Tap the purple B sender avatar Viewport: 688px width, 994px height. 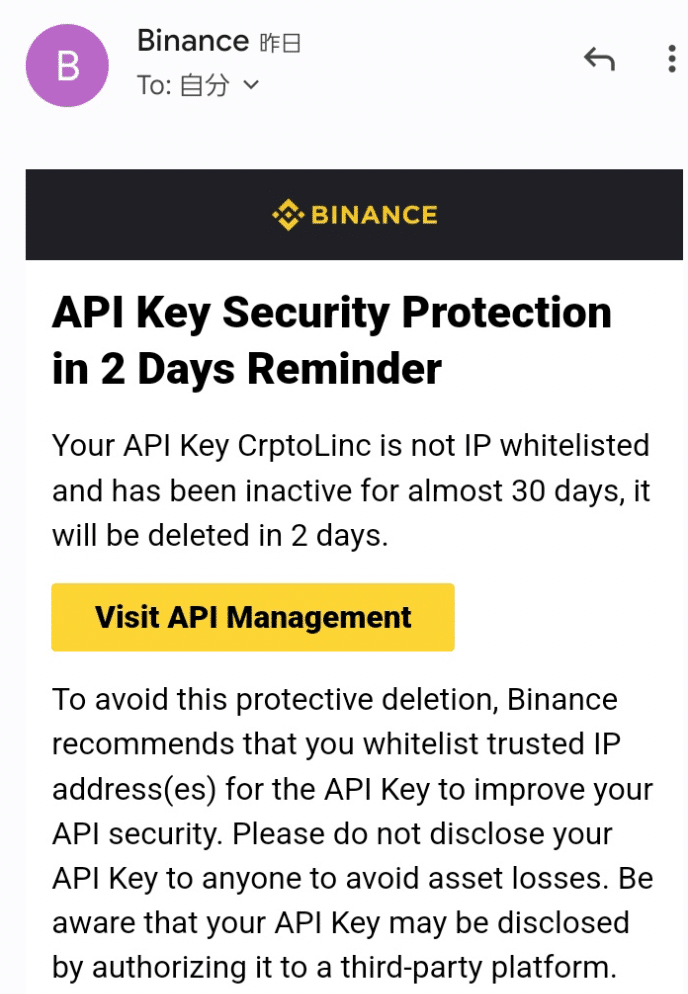[67, 65]
